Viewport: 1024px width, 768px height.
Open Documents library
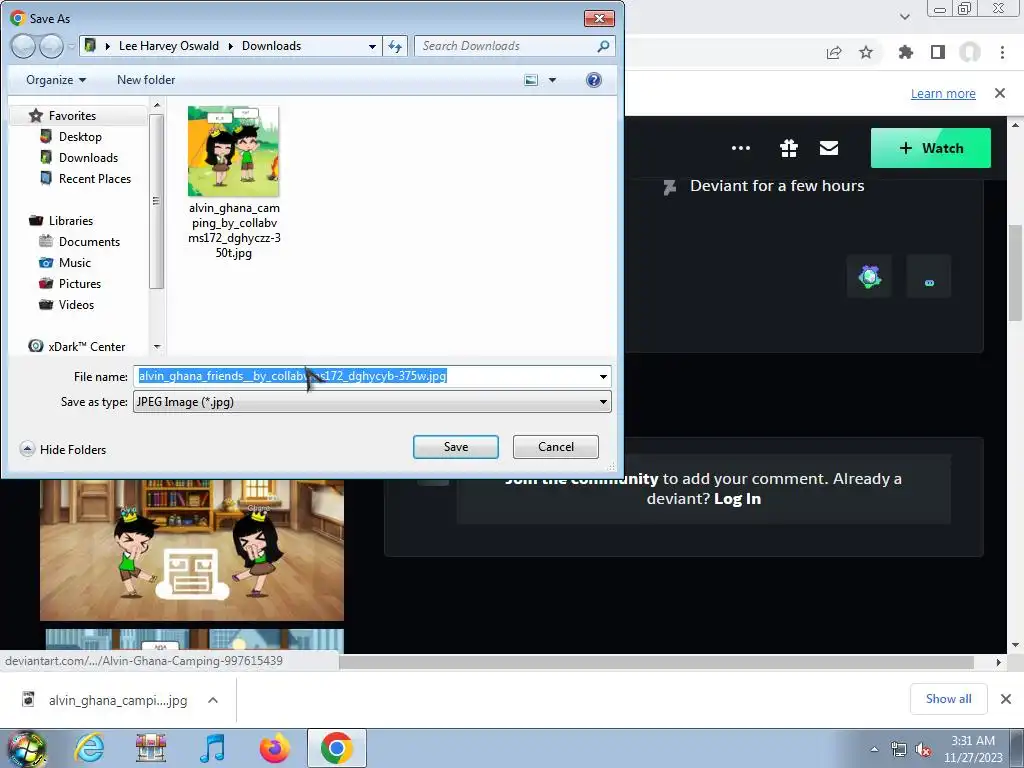coord(89,242)
